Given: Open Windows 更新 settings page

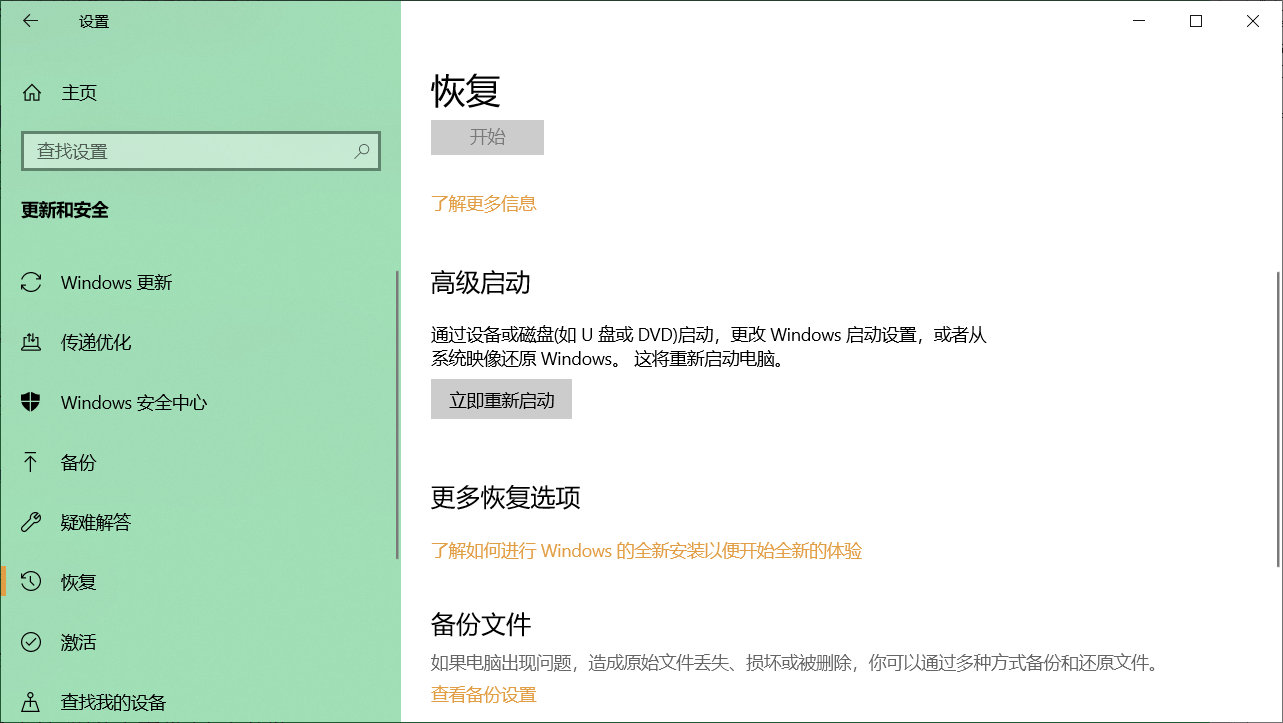Looking at the screenshot, I should (200, 282).
